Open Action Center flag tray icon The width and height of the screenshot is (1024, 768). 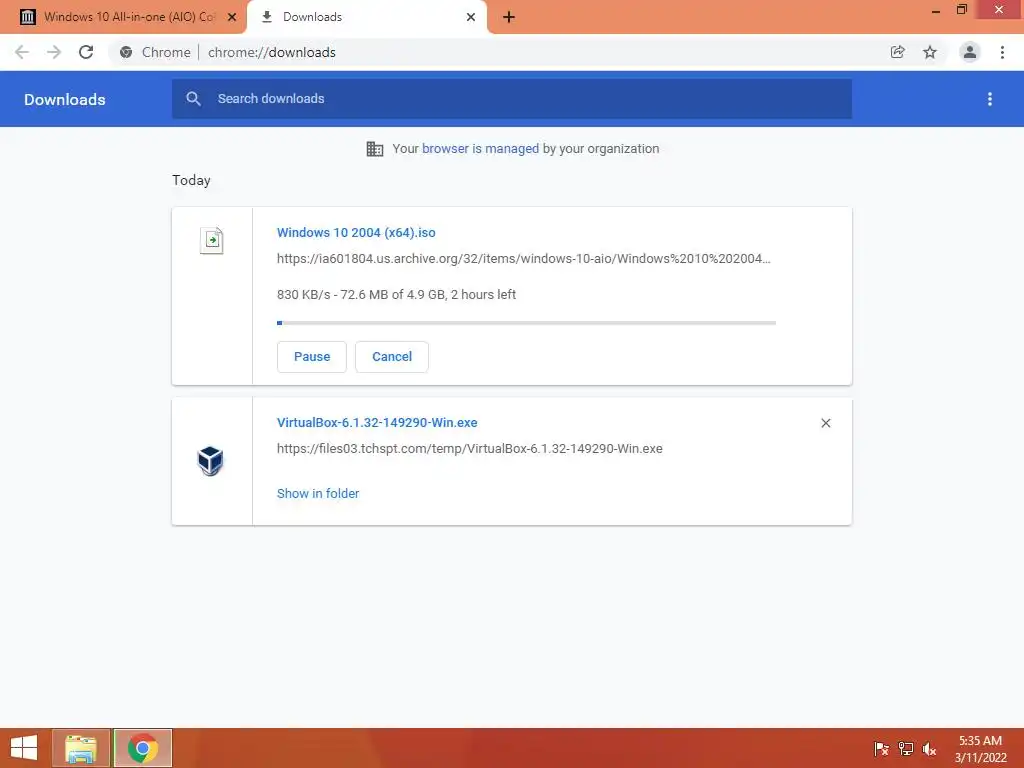tap(881, 748)
